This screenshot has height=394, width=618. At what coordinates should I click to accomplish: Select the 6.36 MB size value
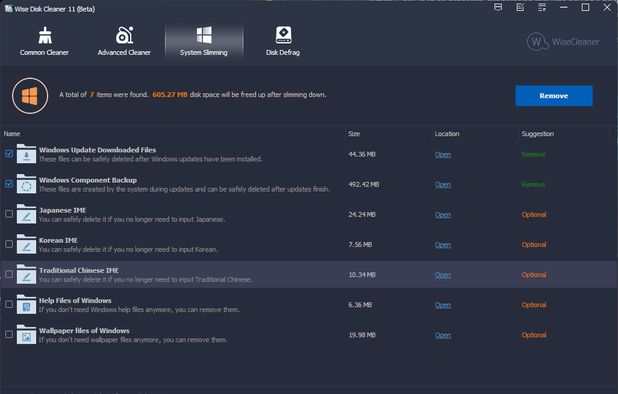pos(360,305)
